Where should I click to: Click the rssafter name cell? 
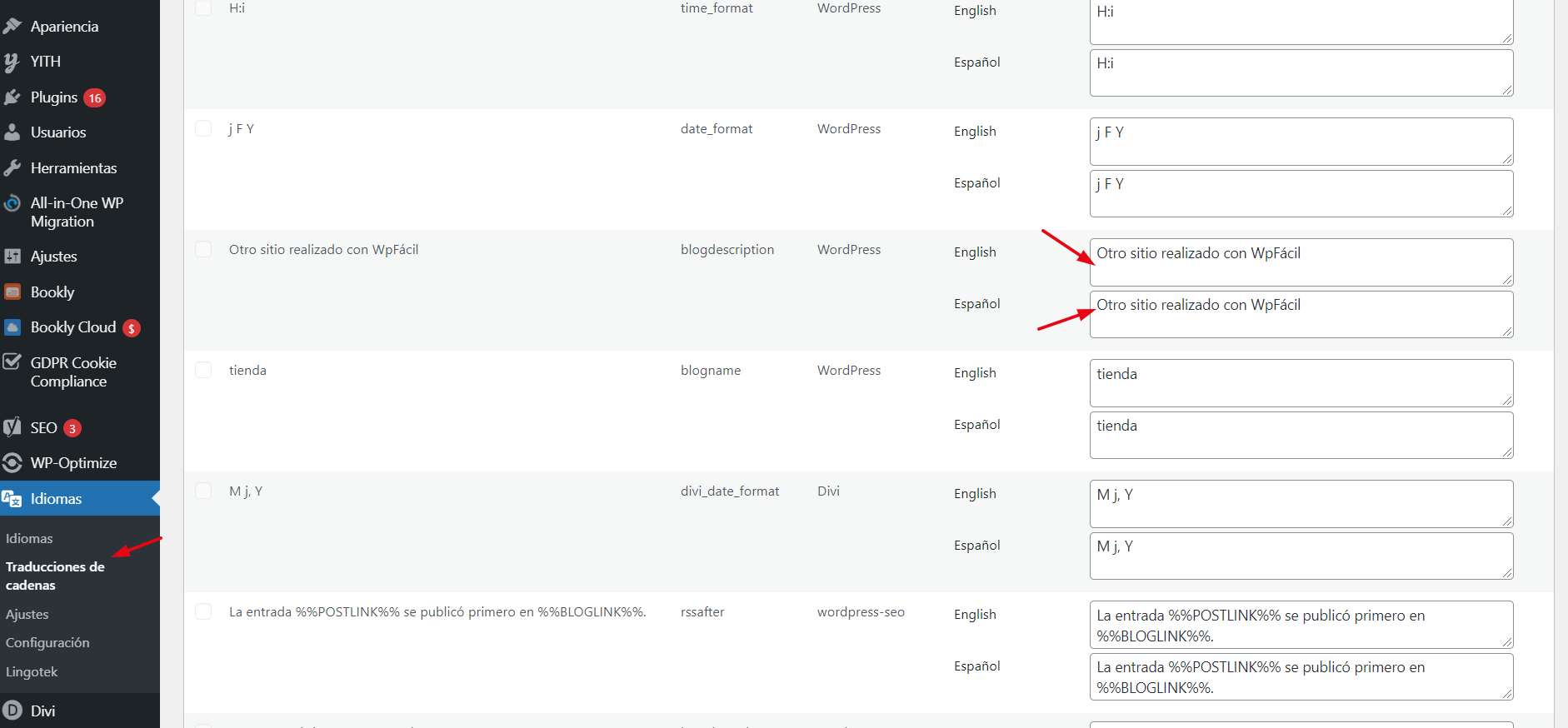(x=702, y=612)
